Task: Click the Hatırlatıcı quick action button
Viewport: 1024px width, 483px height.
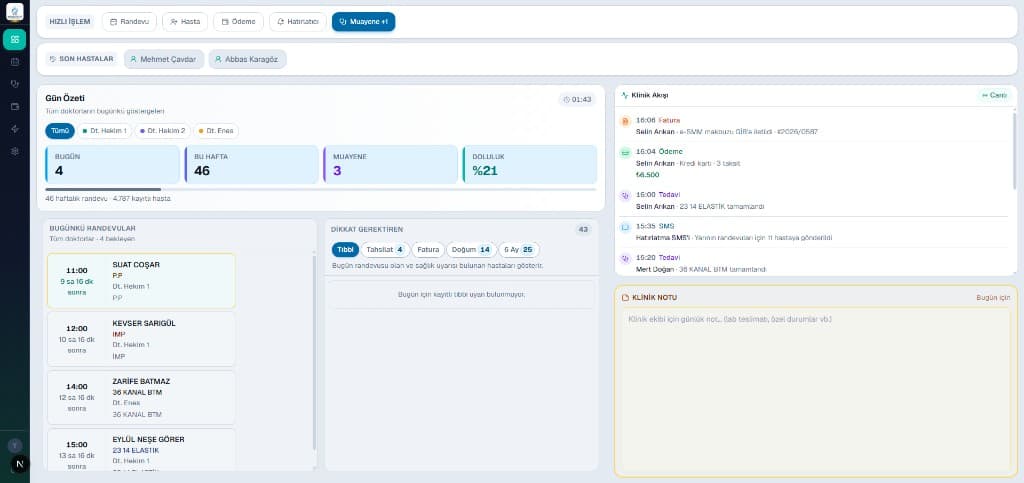Action: click(x=298, y=22)
